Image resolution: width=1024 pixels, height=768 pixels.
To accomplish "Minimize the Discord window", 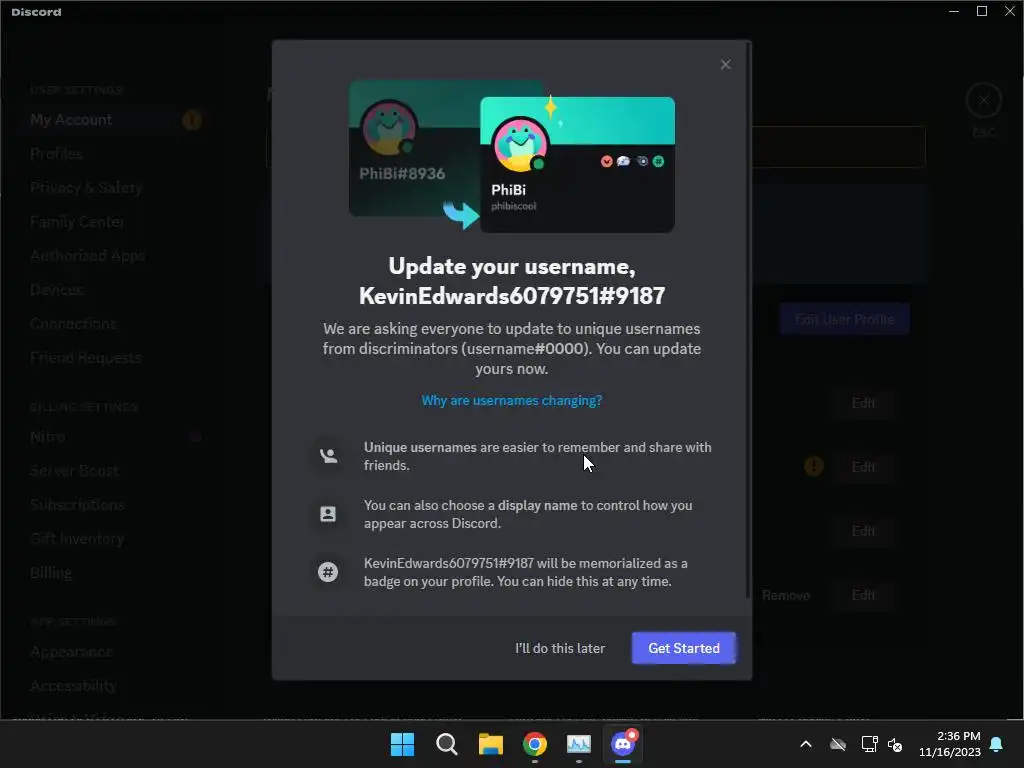I will [953, 12].
